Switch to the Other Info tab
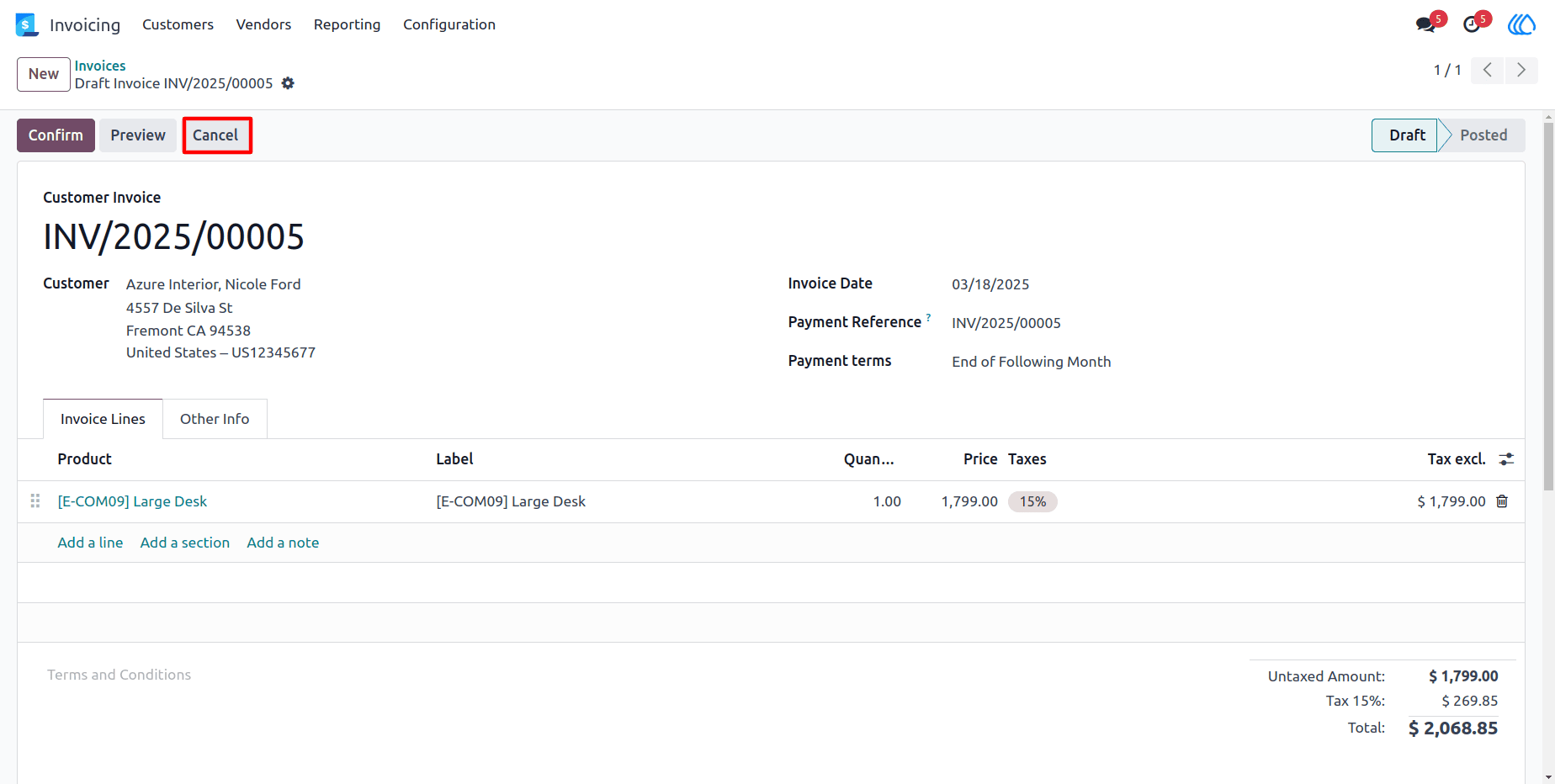 (215, 419)
